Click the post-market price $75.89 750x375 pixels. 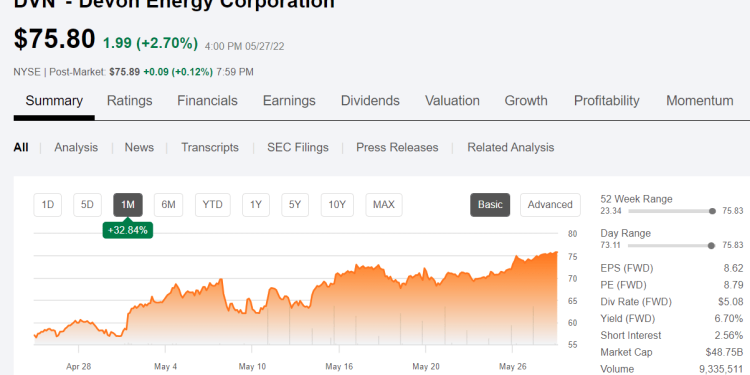click(124, 72)
